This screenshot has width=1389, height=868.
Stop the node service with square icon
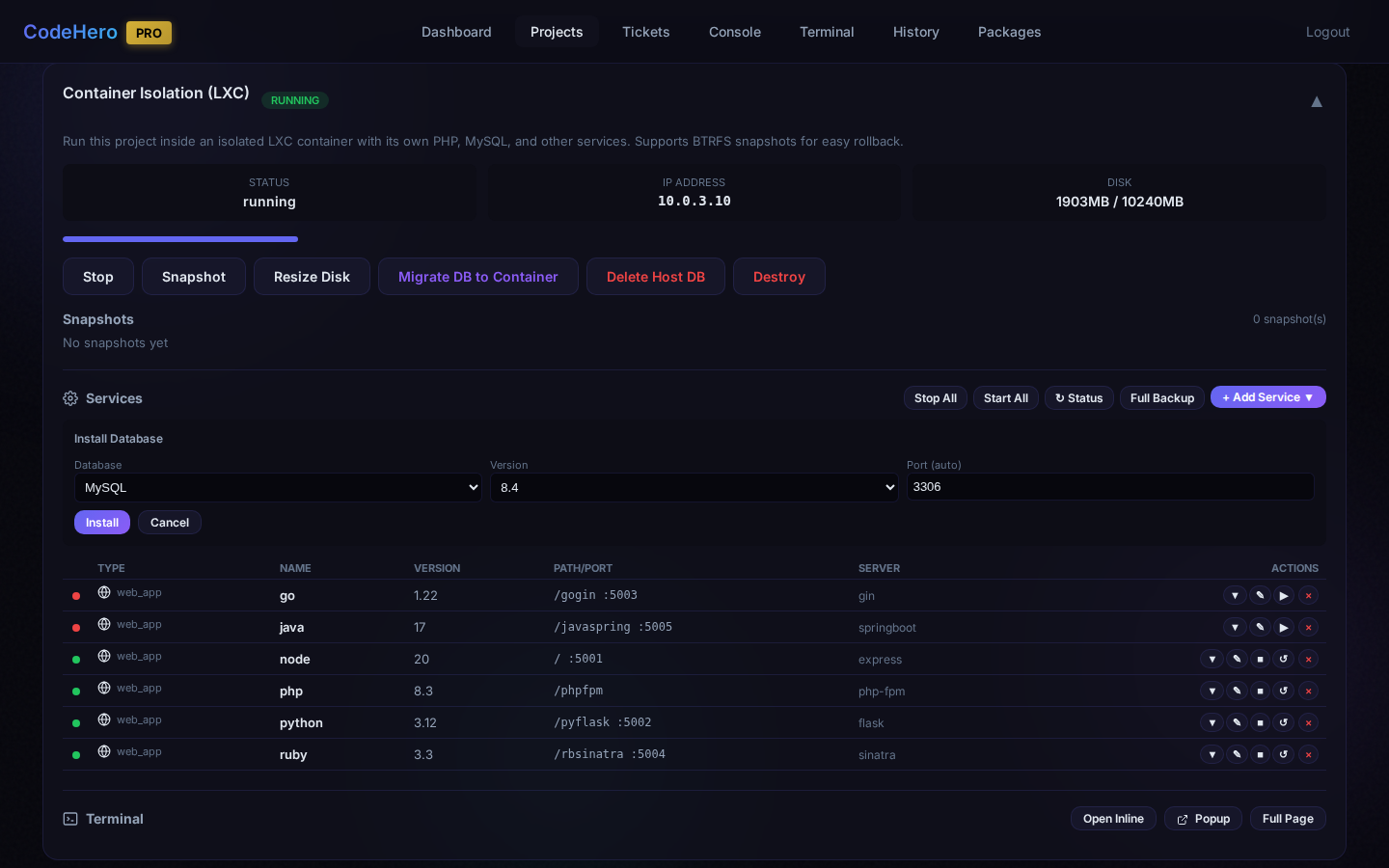point(1260,660)
